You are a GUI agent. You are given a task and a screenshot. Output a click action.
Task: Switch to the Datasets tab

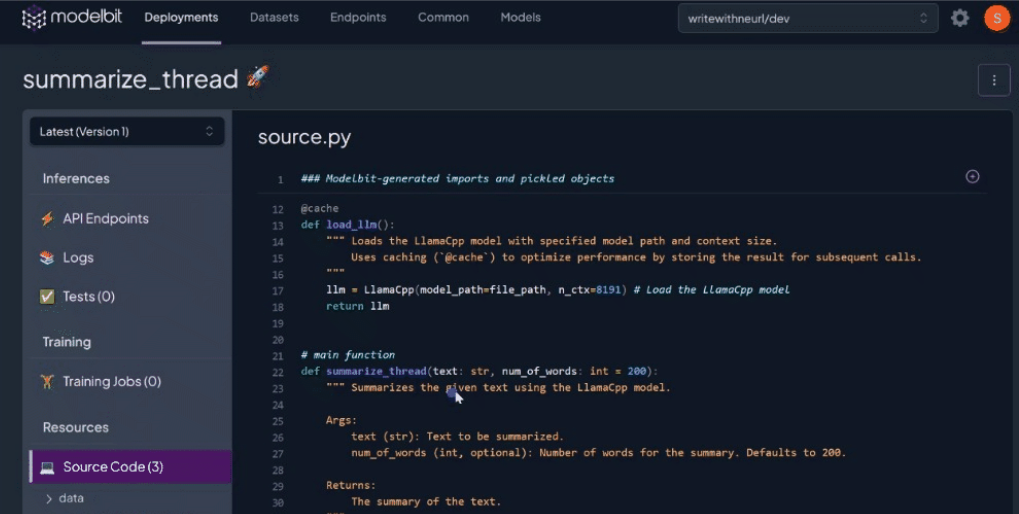(274, 18)
